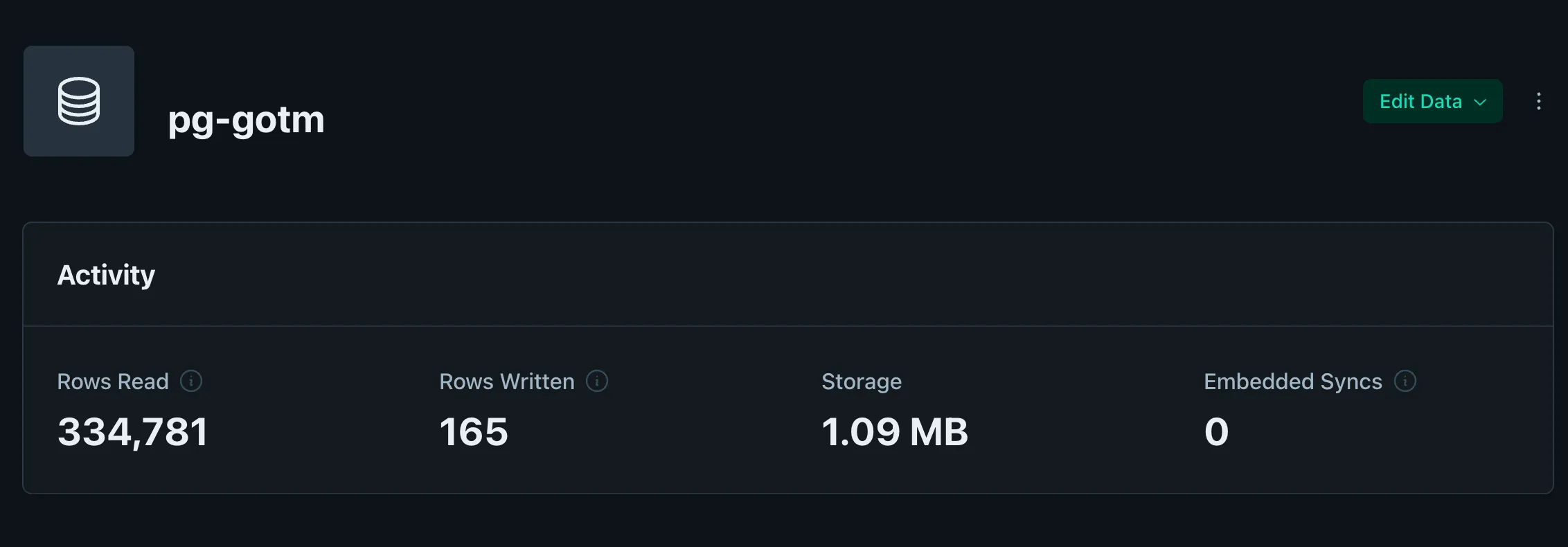Click the Storage label

pyautogui.click(x=862, y=382)
